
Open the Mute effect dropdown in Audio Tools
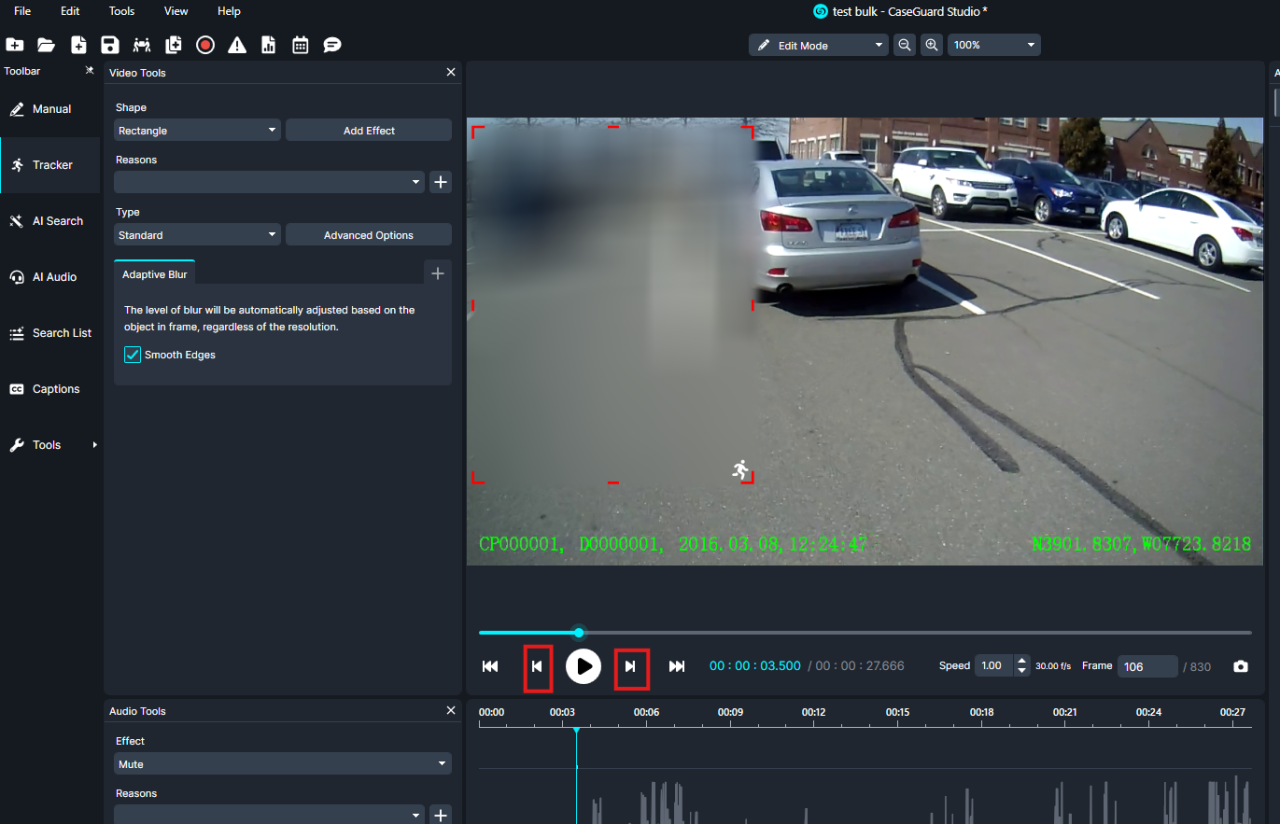[283, 764]
